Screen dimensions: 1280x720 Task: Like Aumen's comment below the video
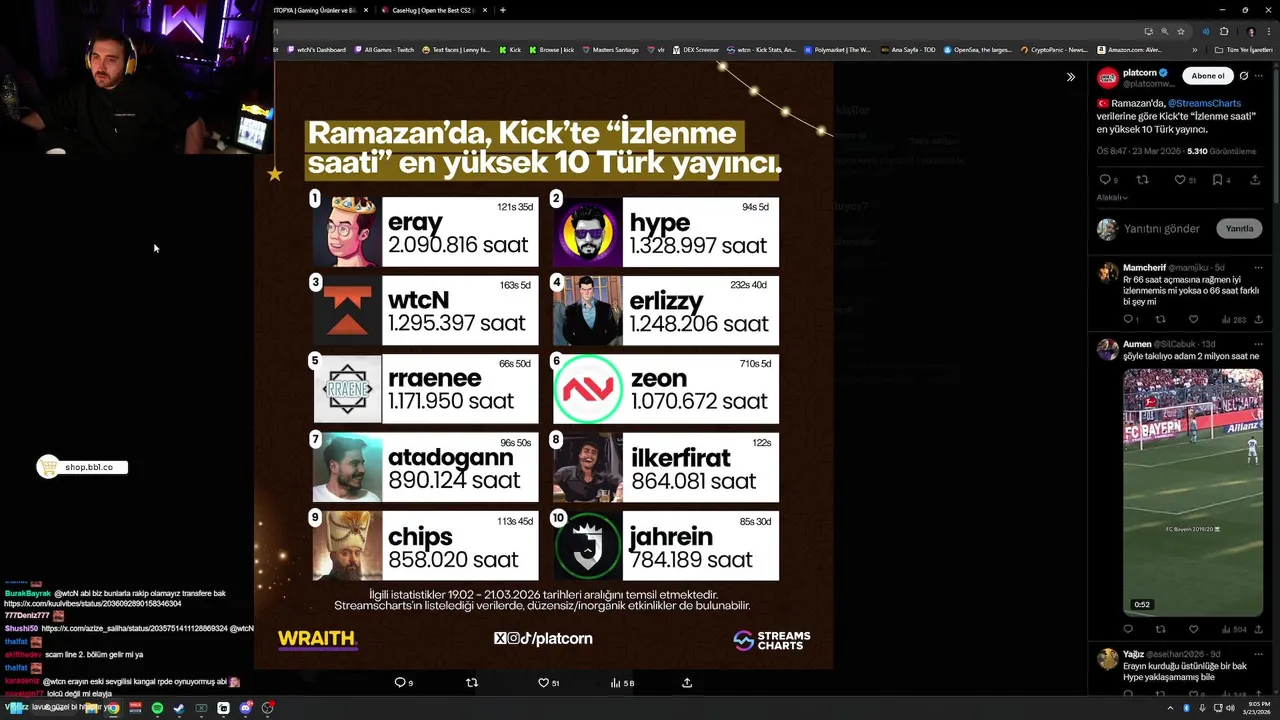tap(1193, 629)
